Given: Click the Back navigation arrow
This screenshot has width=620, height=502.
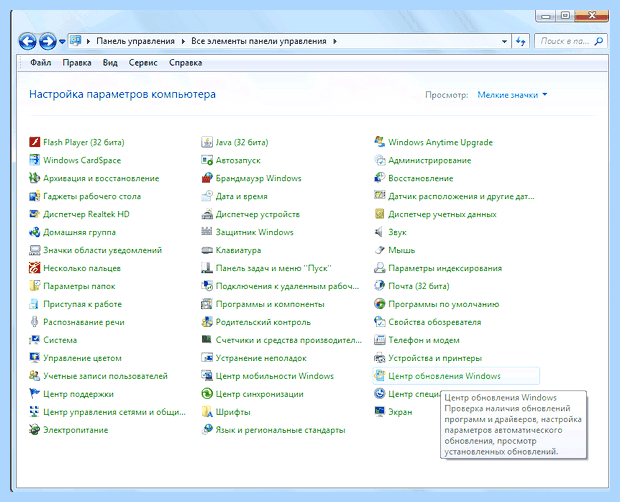Looking at the screenshot, I should point(27,41).
